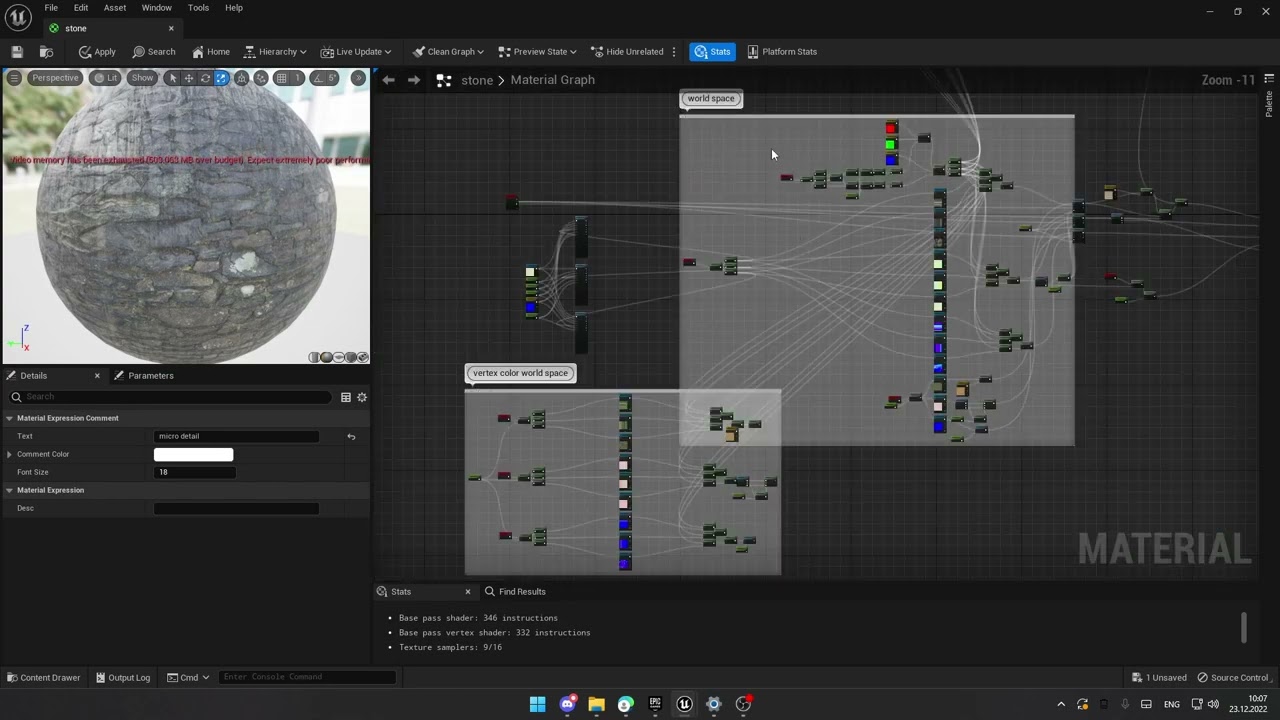The image size is (1280, 720).
Task: Select the 'world space' comment label
Action: (711, 98)
